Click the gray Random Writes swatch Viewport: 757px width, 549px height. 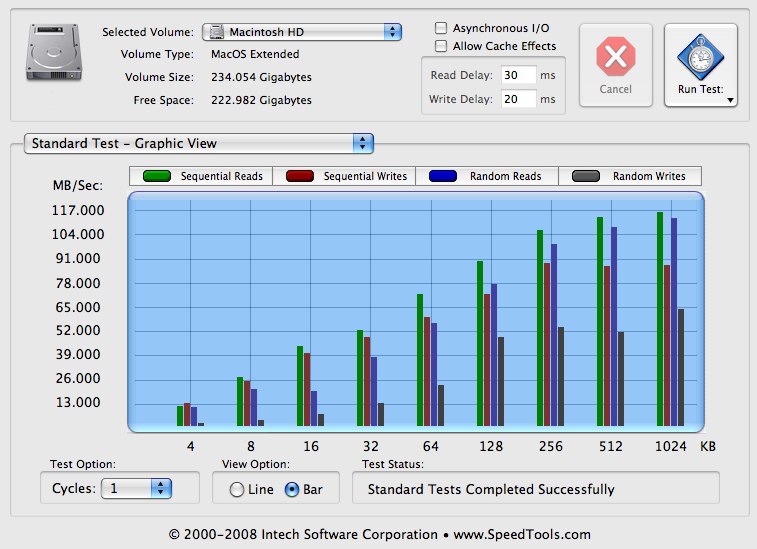[586, 176]
